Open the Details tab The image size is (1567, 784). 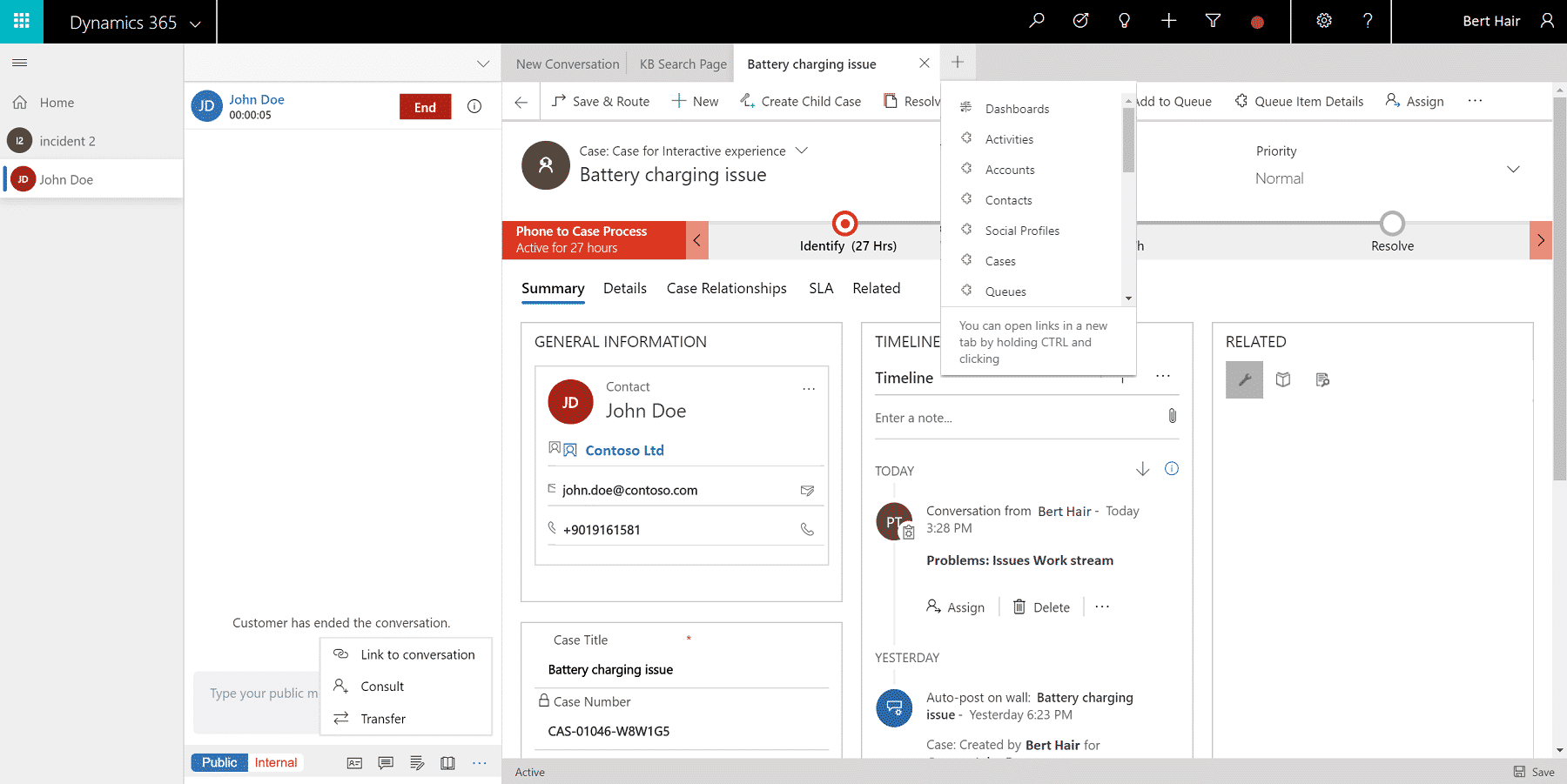point(625,288)
